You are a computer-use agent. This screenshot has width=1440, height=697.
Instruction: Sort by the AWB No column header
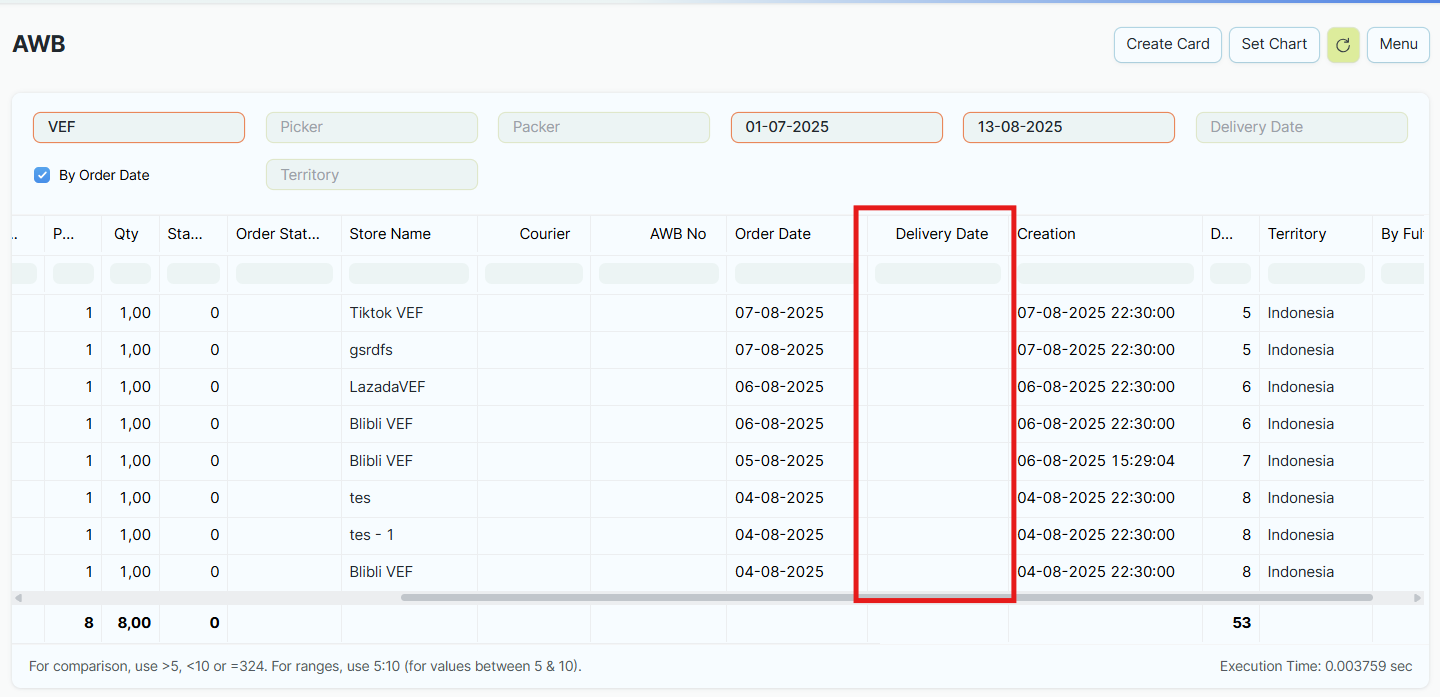[678, 234]
